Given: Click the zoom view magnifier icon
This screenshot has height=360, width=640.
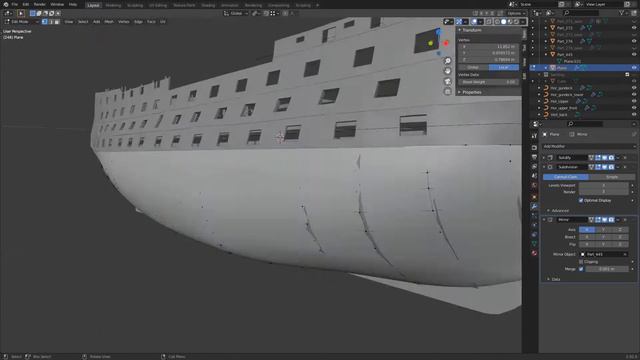Looking at the screenshot, I should point(448,61).
